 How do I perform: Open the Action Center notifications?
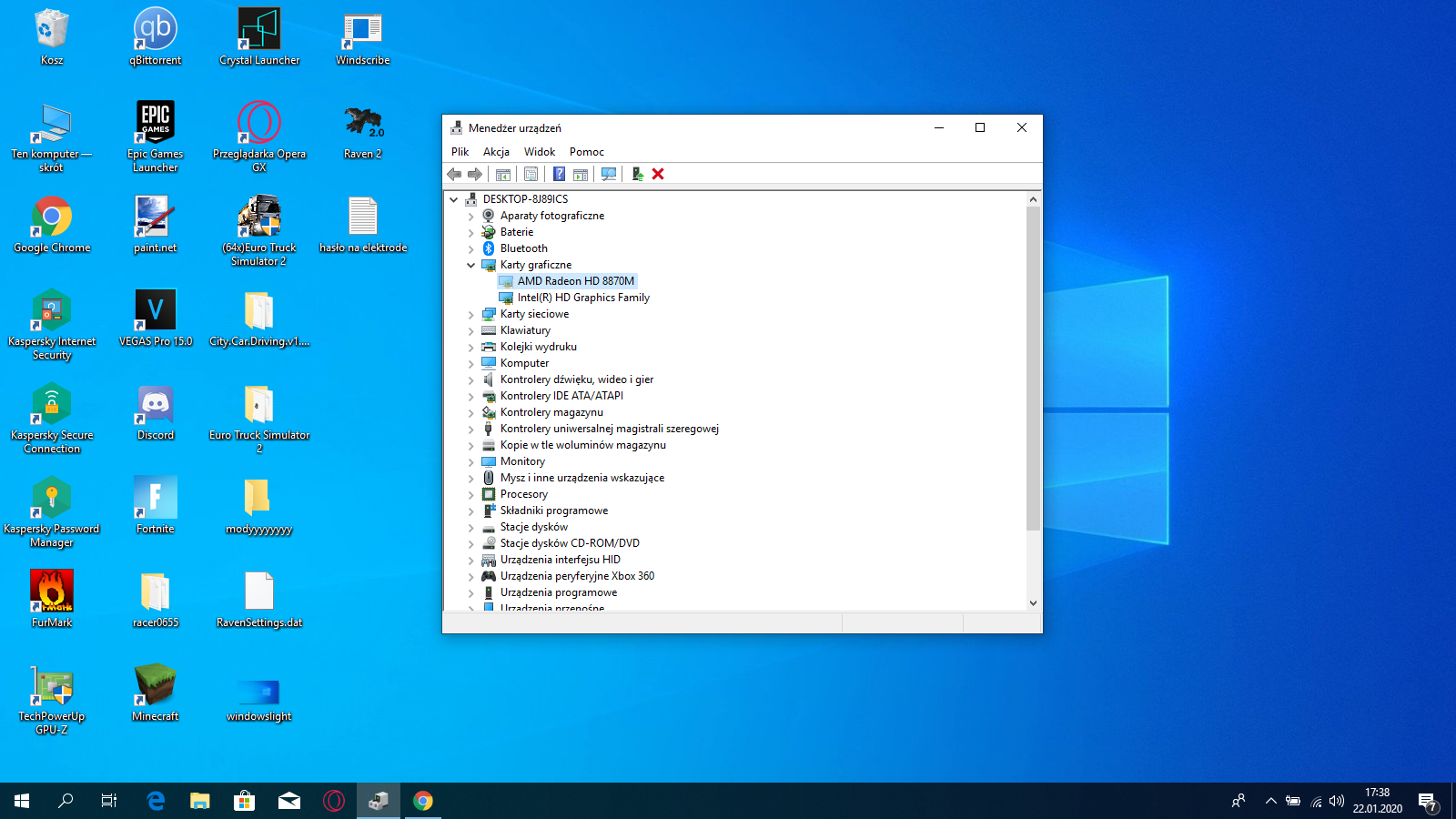1428,802
